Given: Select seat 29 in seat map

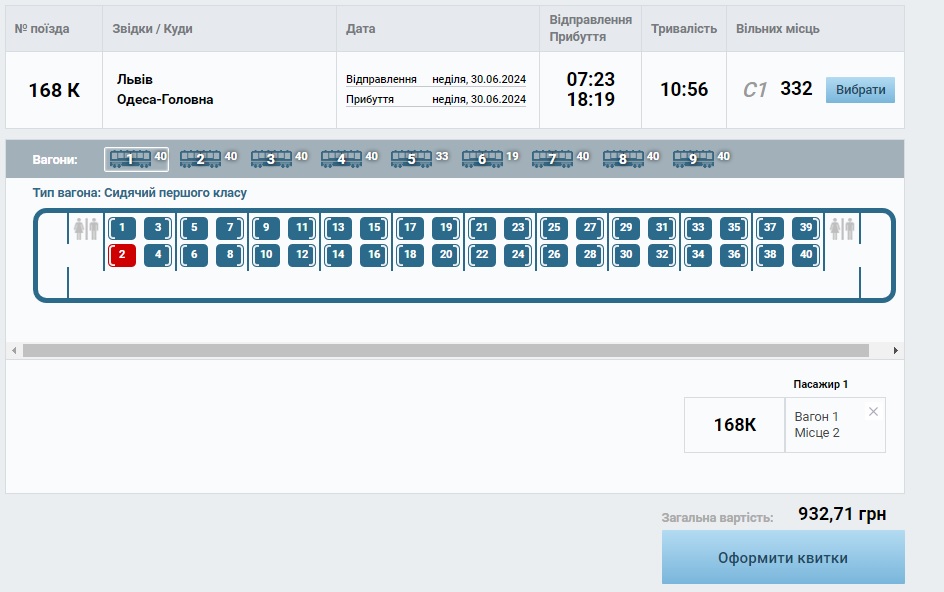Looking at the screenshot, I should pyautogui.click(x=626, y=228).
